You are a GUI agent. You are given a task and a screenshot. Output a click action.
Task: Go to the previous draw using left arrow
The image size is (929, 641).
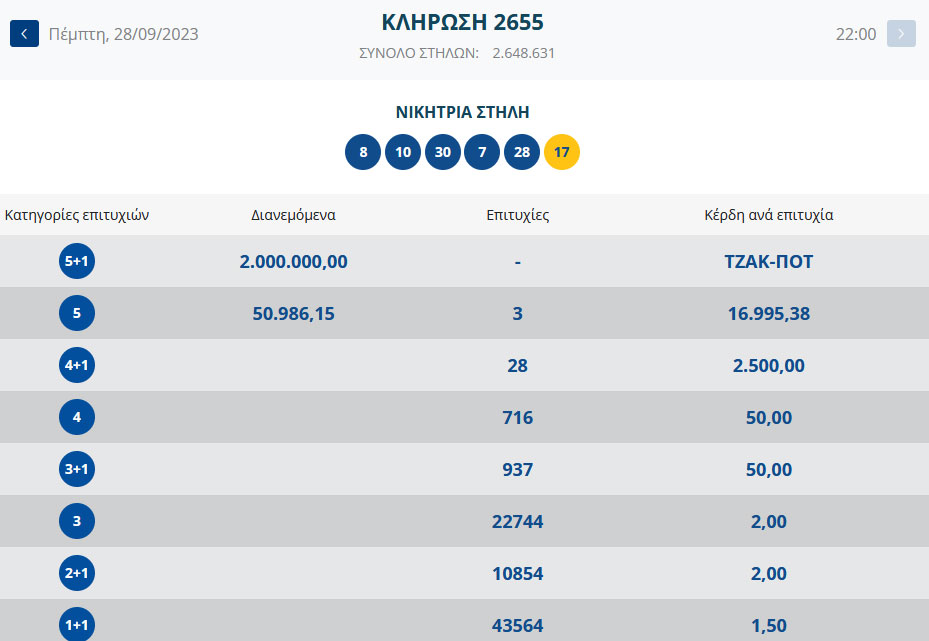(x=24, y=34)
